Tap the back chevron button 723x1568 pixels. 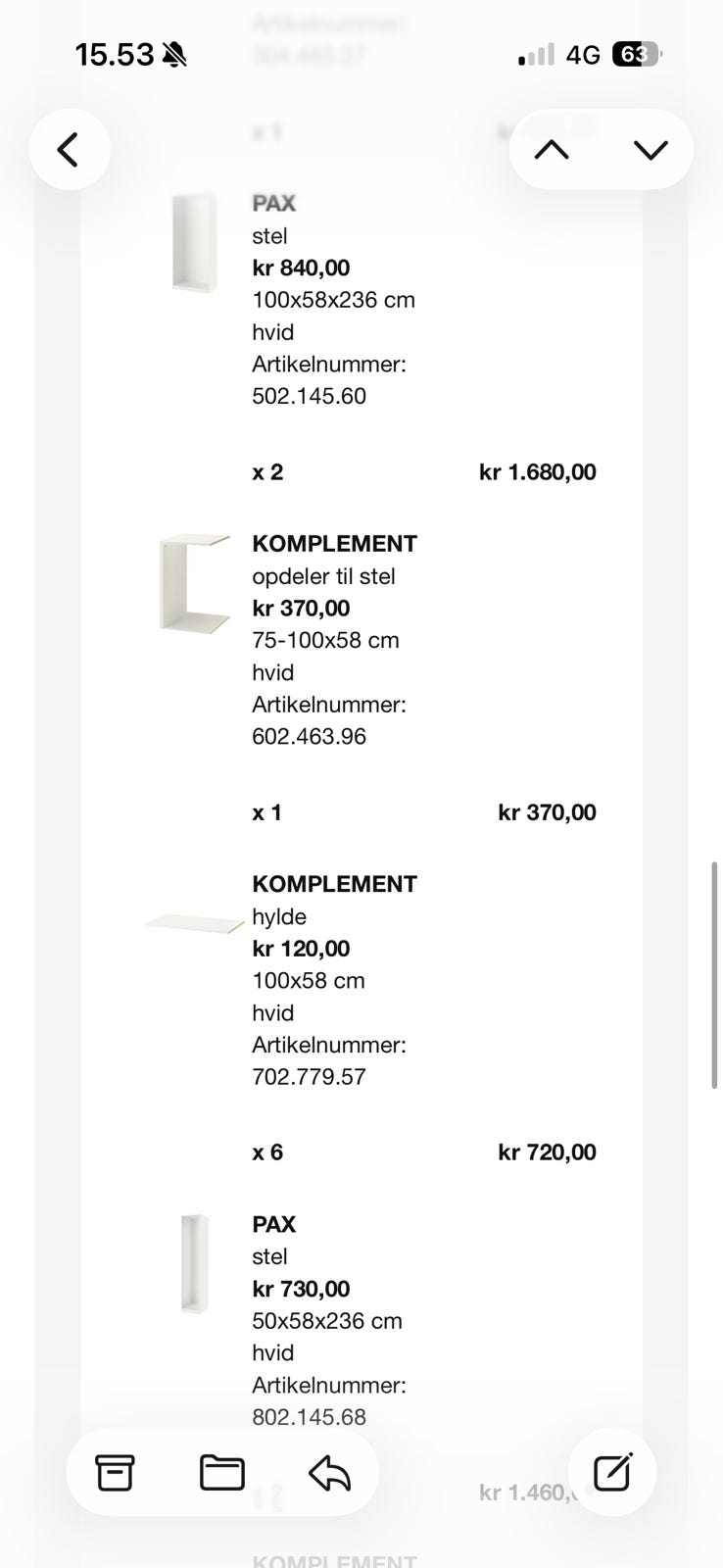[69, 150]
